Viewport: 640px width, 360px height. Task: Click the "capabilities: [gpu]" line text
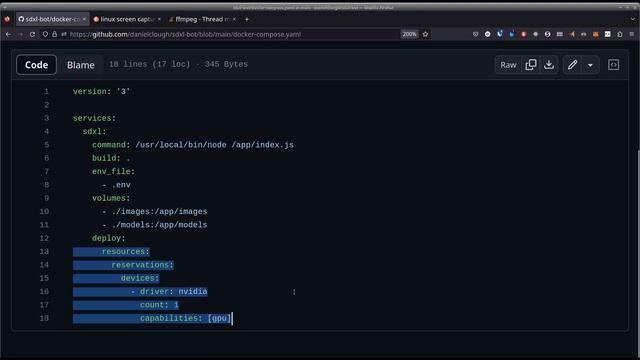point(185,318)
